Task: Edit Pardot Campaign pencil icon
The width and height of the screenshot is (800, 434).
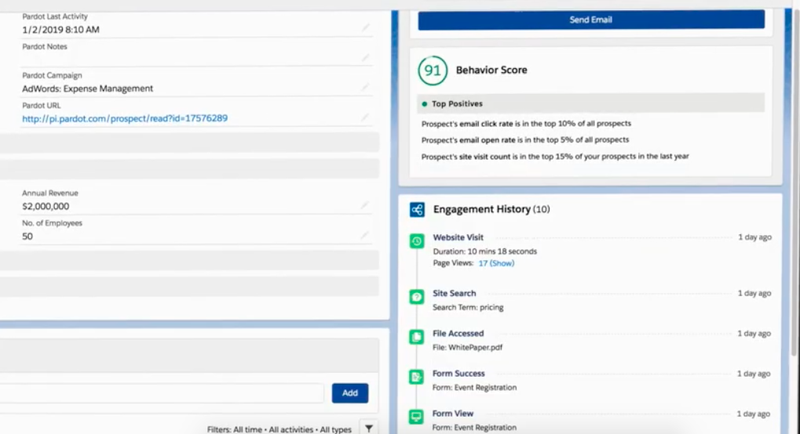Action: tap(365, 87)
